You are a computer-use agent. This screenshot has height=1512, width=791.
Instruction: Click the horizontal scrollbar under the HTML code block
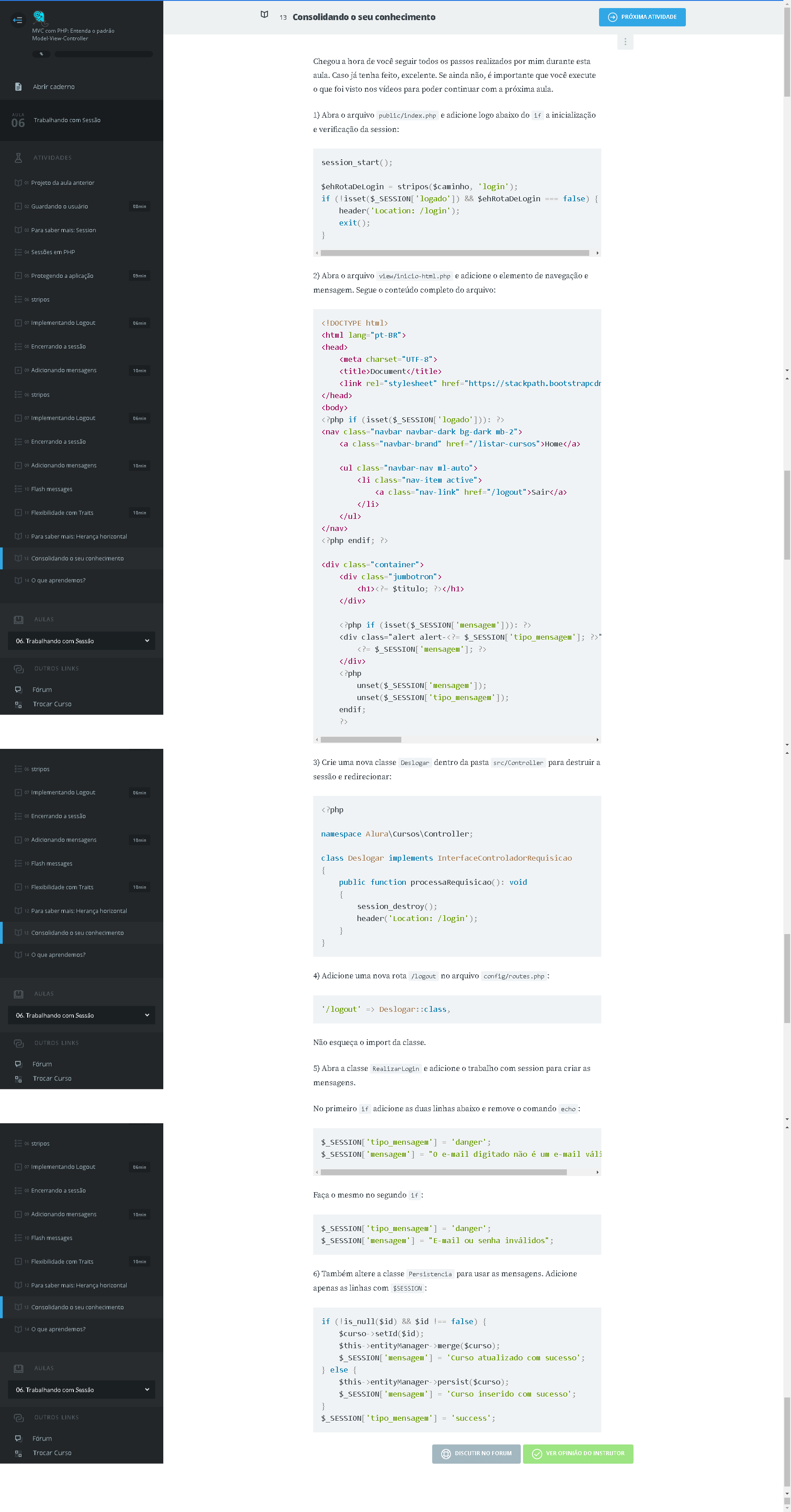[361, 739]
